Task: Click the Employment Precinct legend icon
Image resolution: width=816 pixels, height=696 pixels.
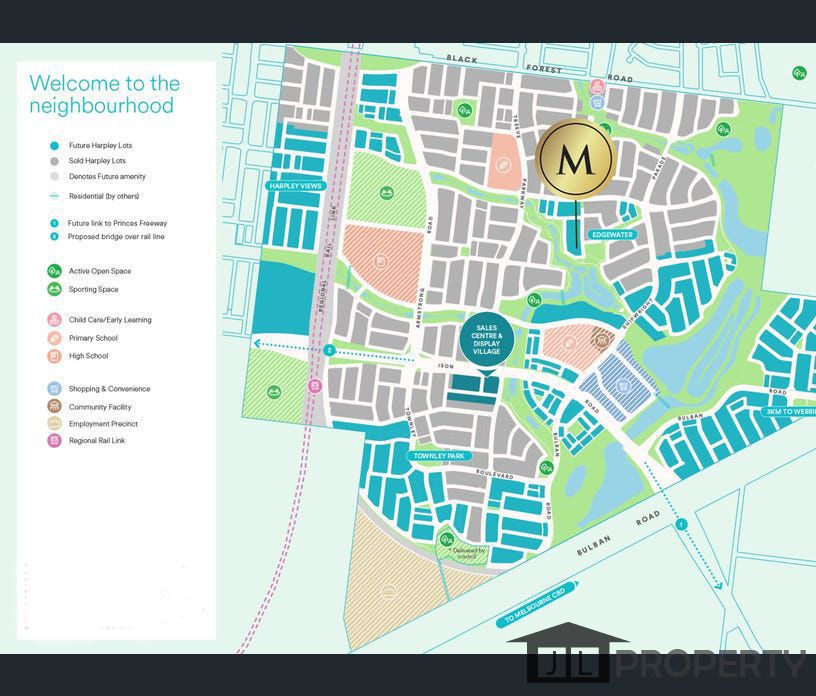Action: tap(53, 424)
